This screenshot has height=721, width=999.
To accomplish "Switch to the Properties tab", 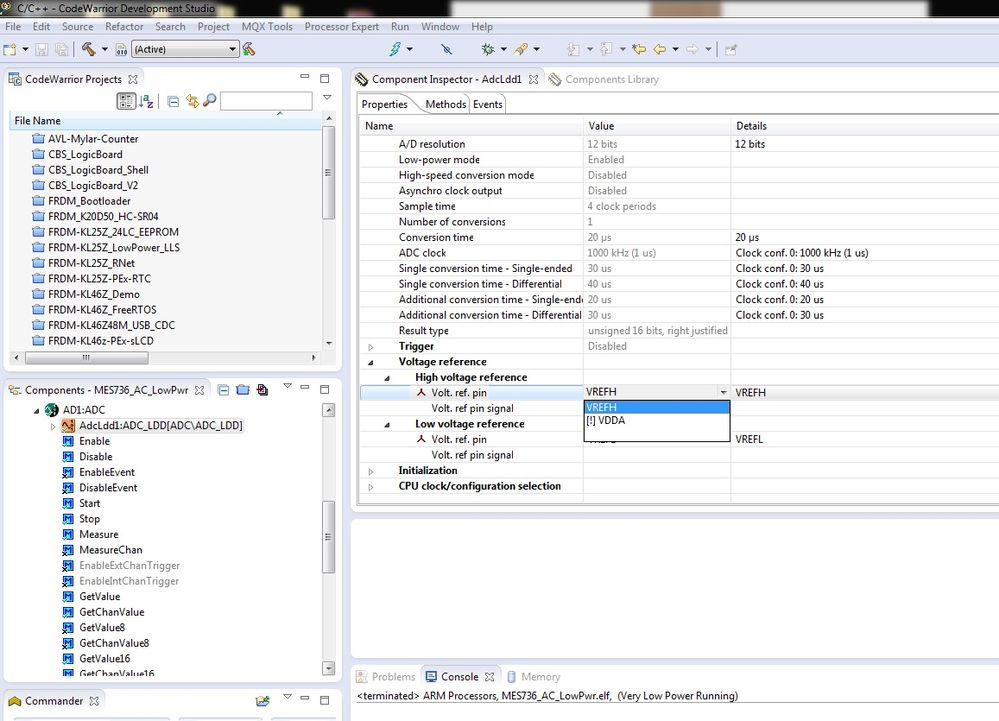I will click(x=384, y=104).
